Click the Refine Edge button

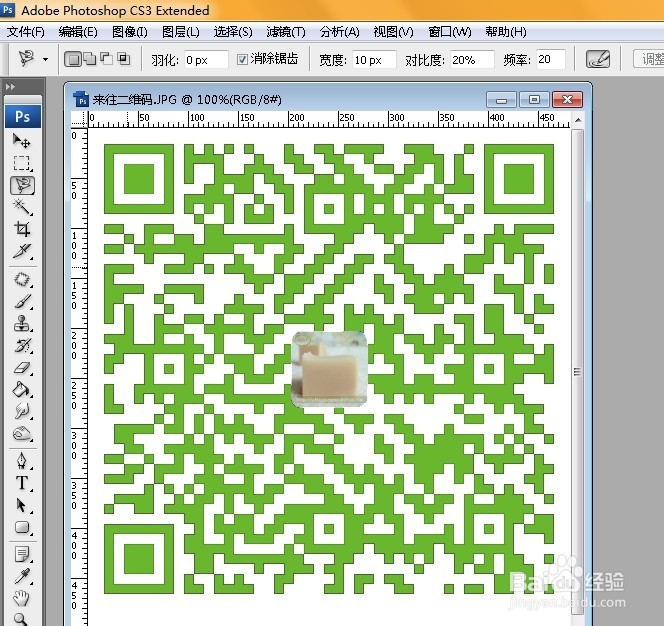coord(649,59)
